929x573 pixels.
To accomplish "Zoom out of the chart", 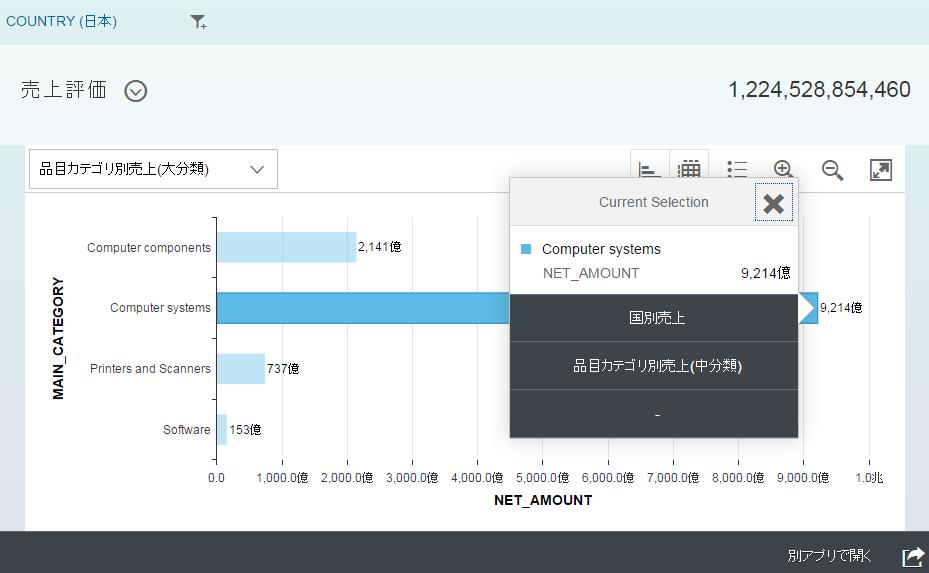I will [x=832, y=170].
